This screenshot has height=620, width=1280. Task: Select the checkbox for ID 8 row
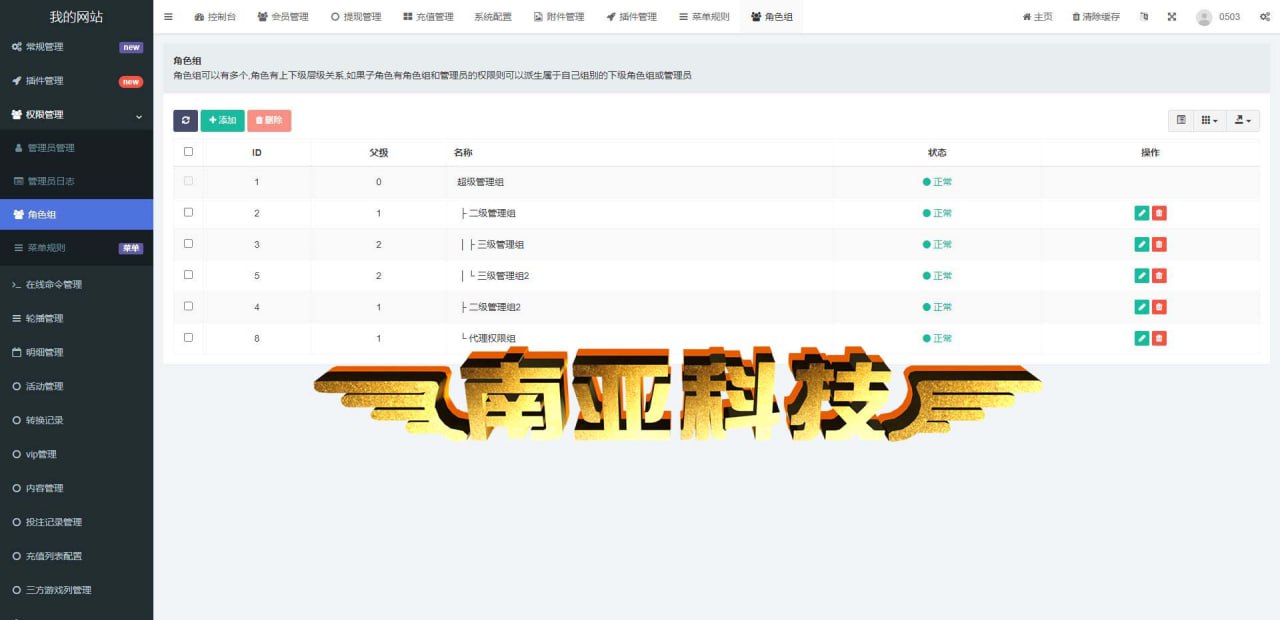188,338
